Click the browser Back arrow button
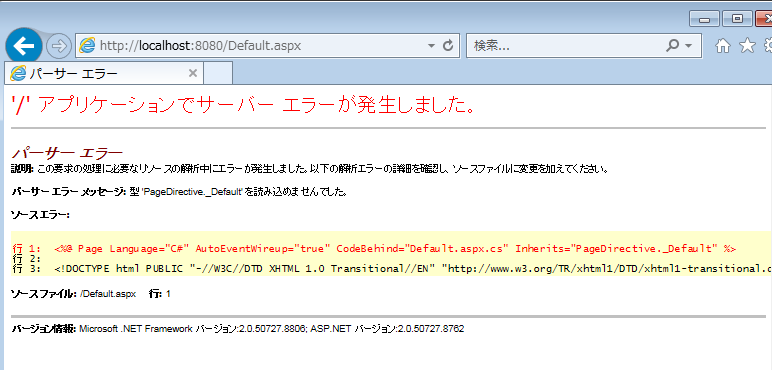Image resolution: width=772 pixels, height=370 pixels. (x=23, y=46)
